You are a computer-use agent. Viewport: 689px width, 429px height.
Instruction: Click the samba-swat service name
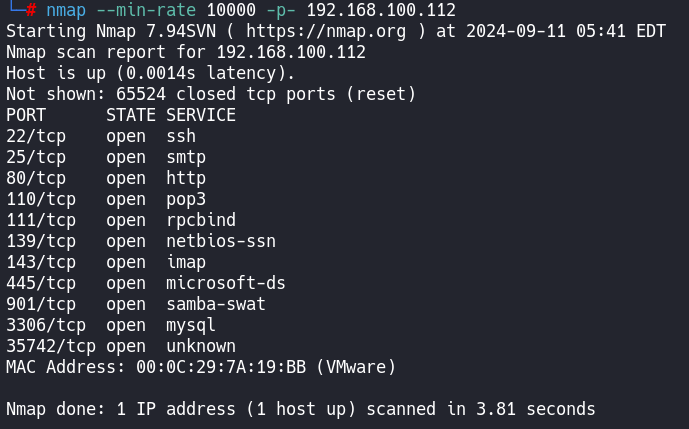click(215, 304)
